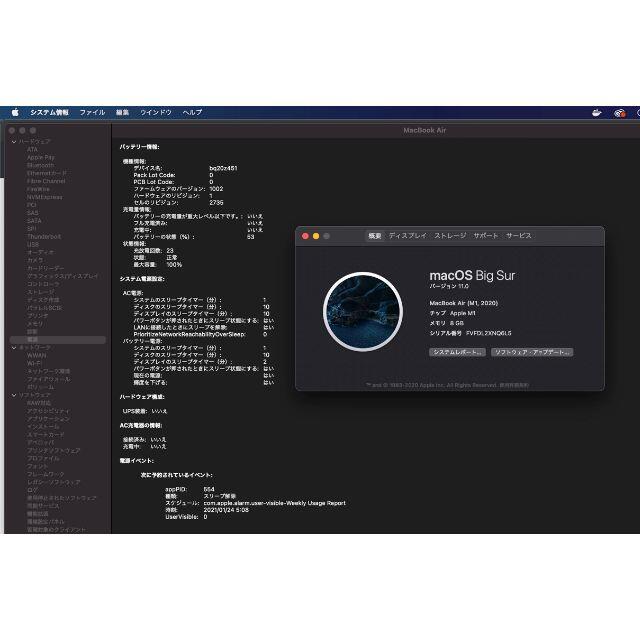Select スマートカード in the sidebar

coord(46,435)
